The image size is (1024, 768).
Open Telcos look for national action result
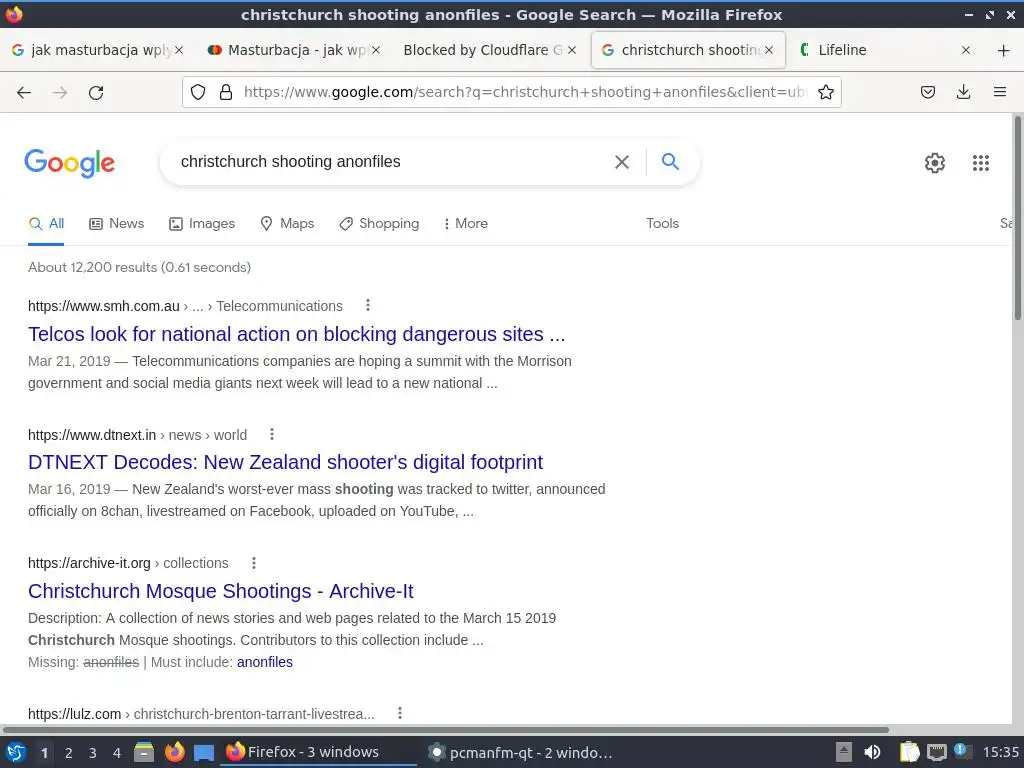296,334
